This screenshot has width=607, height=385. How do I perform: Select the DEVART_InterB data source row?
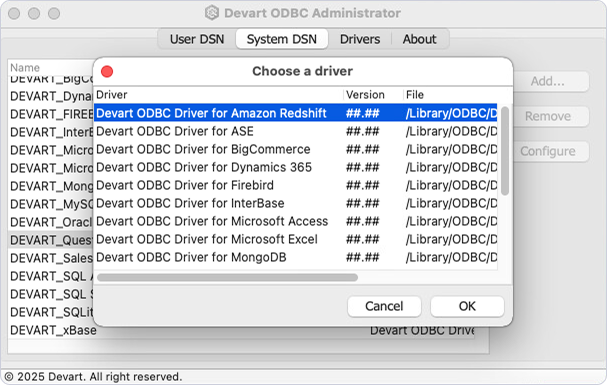pyautogui.click(x=51, y=132)
